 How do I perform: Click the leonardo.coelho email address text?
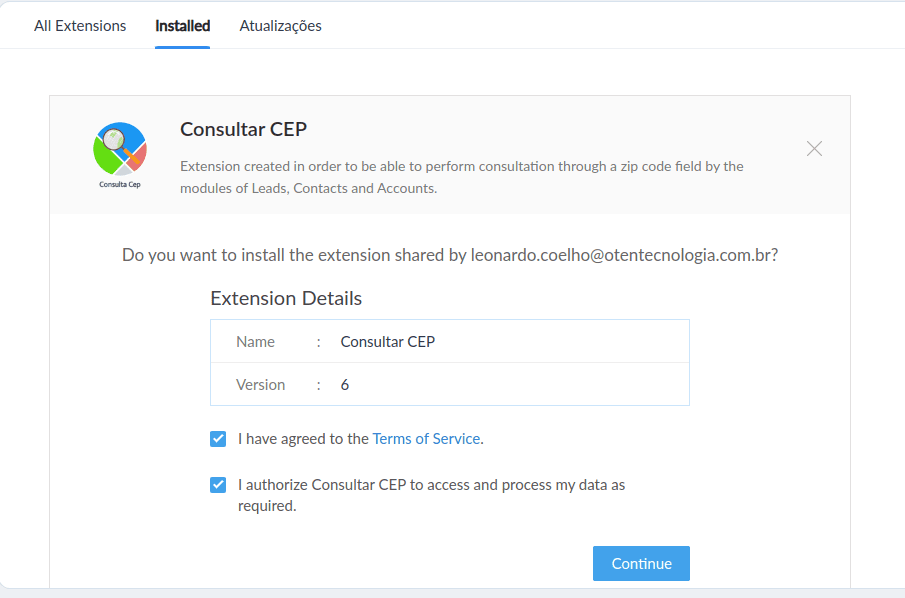tap(622, 255)
